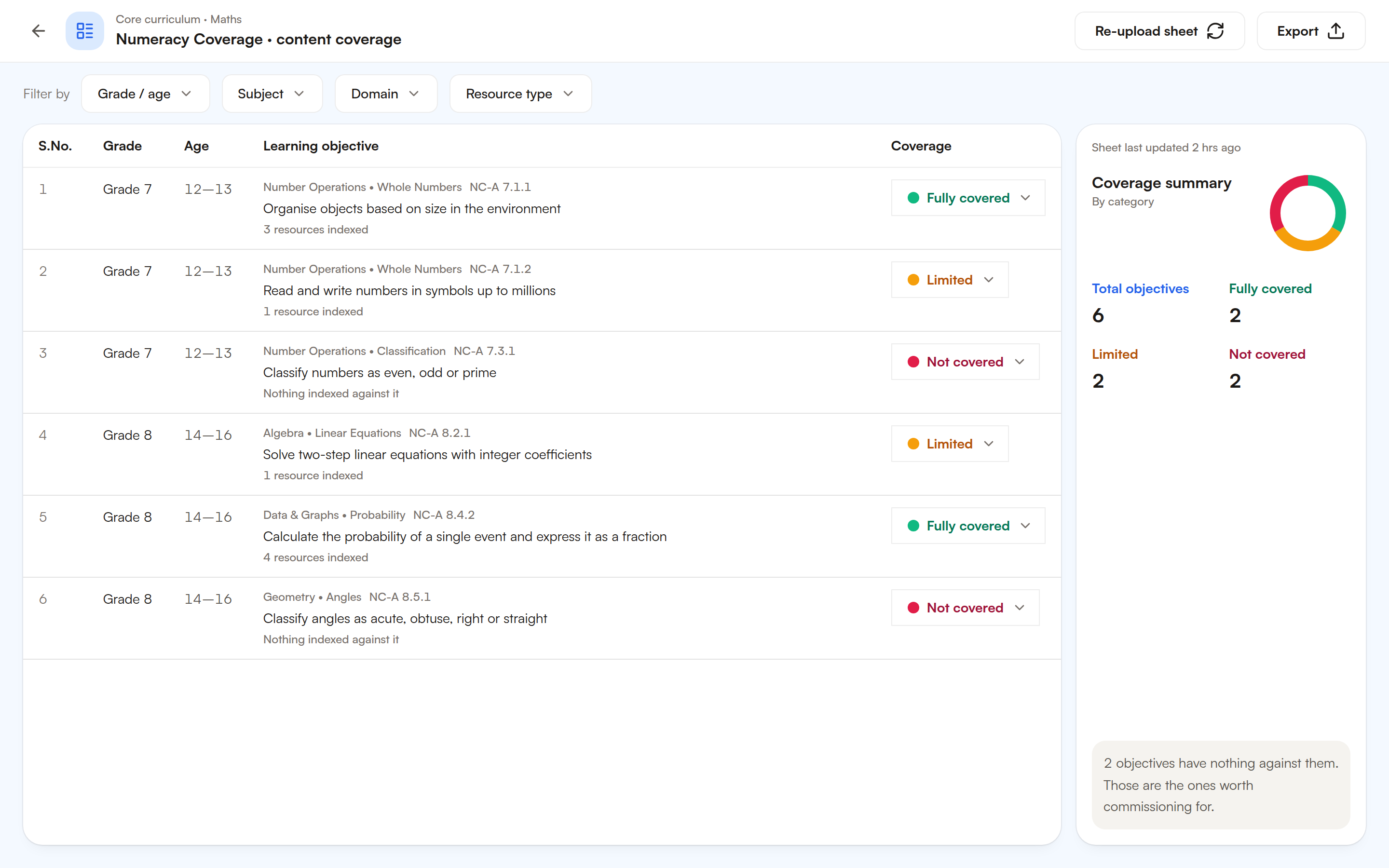The width and height of the screenshot is (1389, 868).
Task: Click the green status dot for objective 5
Action: point(913,526)
